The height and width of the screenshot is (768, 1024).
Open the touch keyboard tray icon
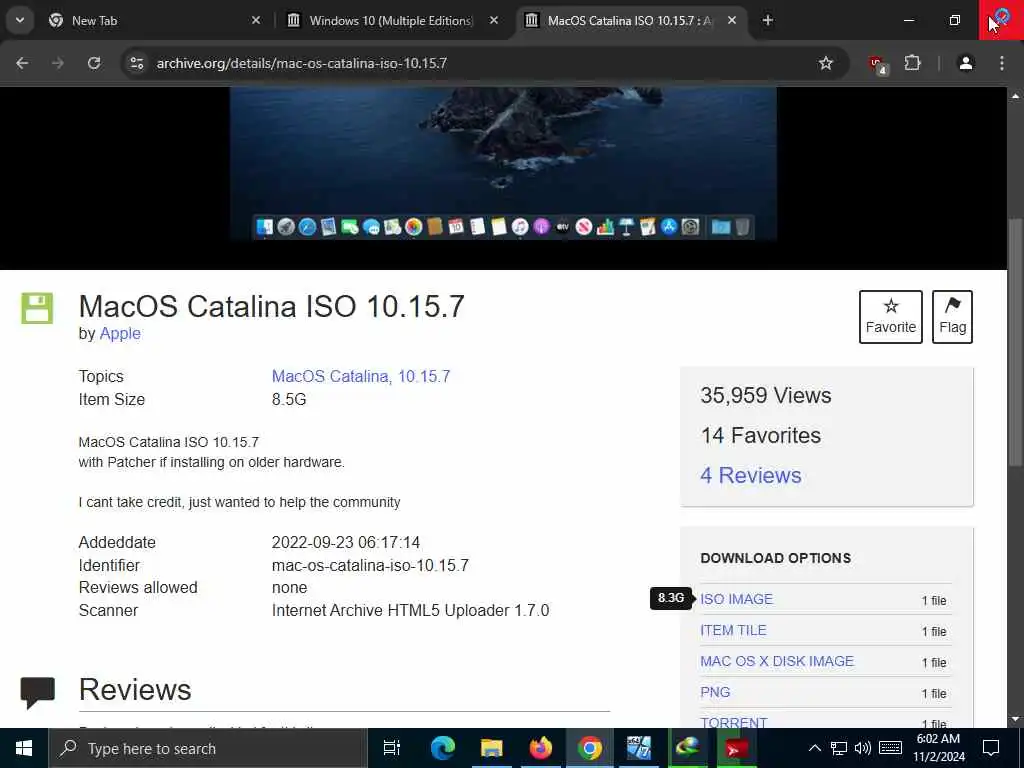[890, 748]
